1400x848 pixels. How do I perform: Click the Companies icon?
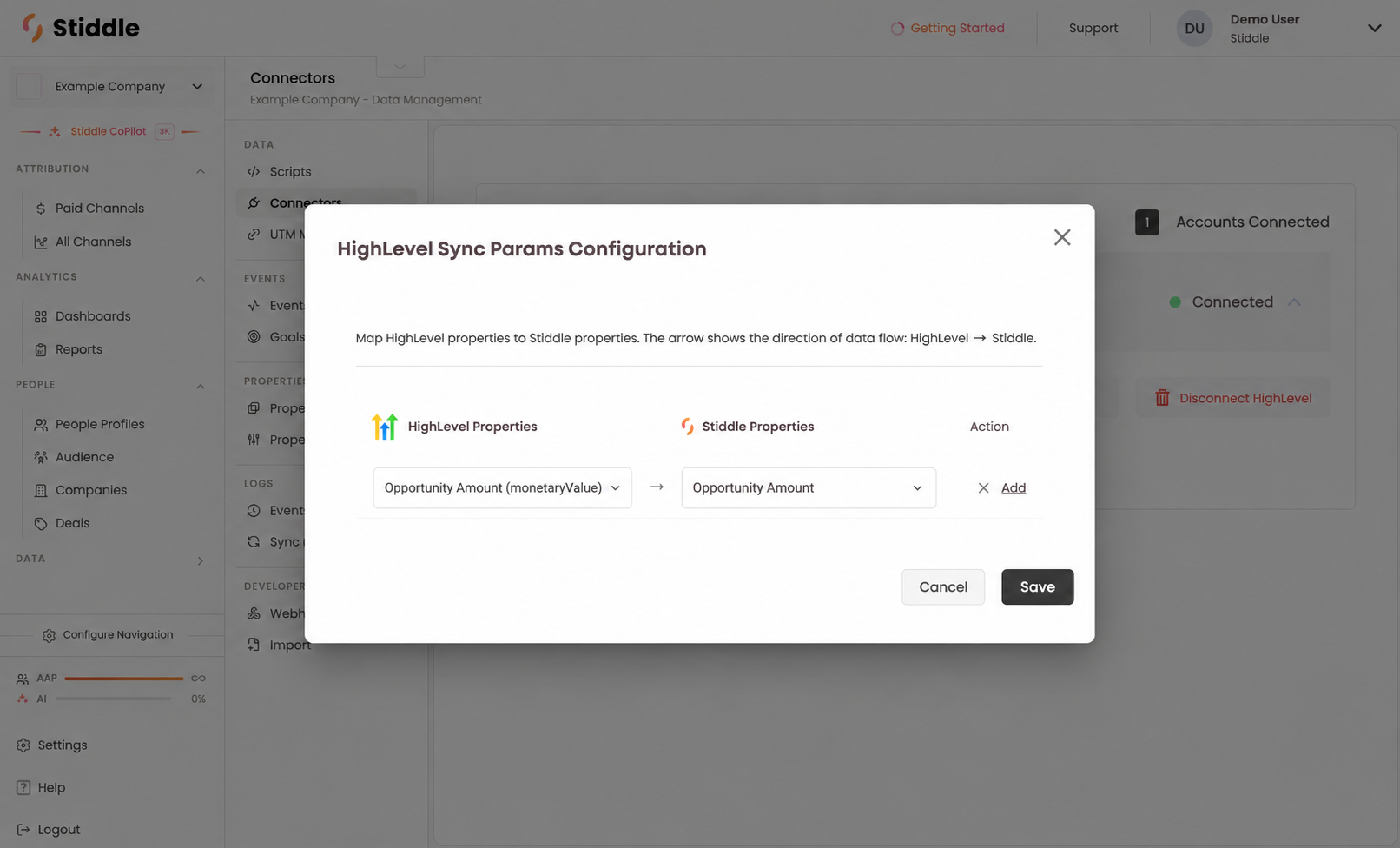tap(41, 491)
